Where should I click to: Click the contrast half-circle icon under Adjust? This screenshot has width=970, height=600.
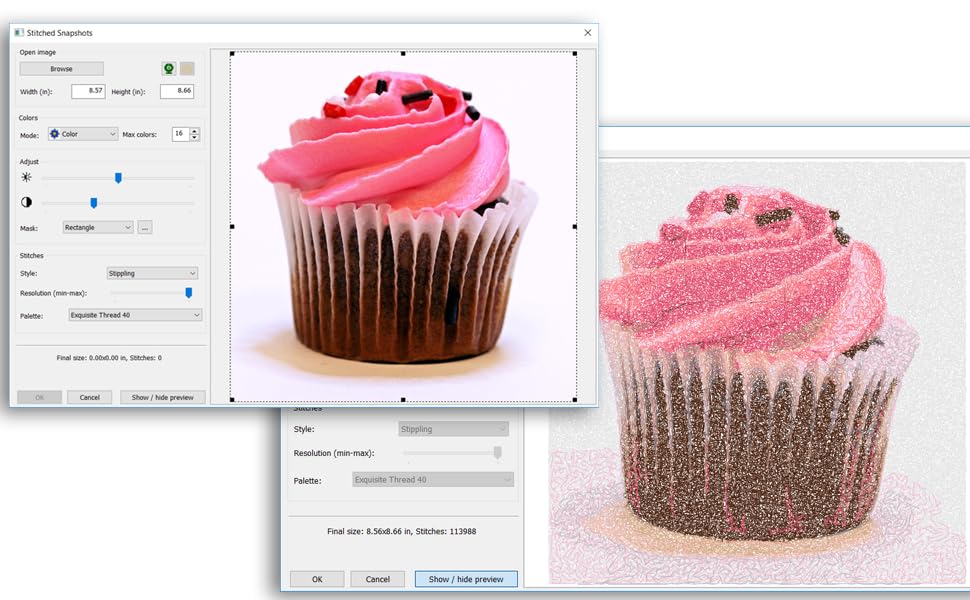[x=26, y=202]
